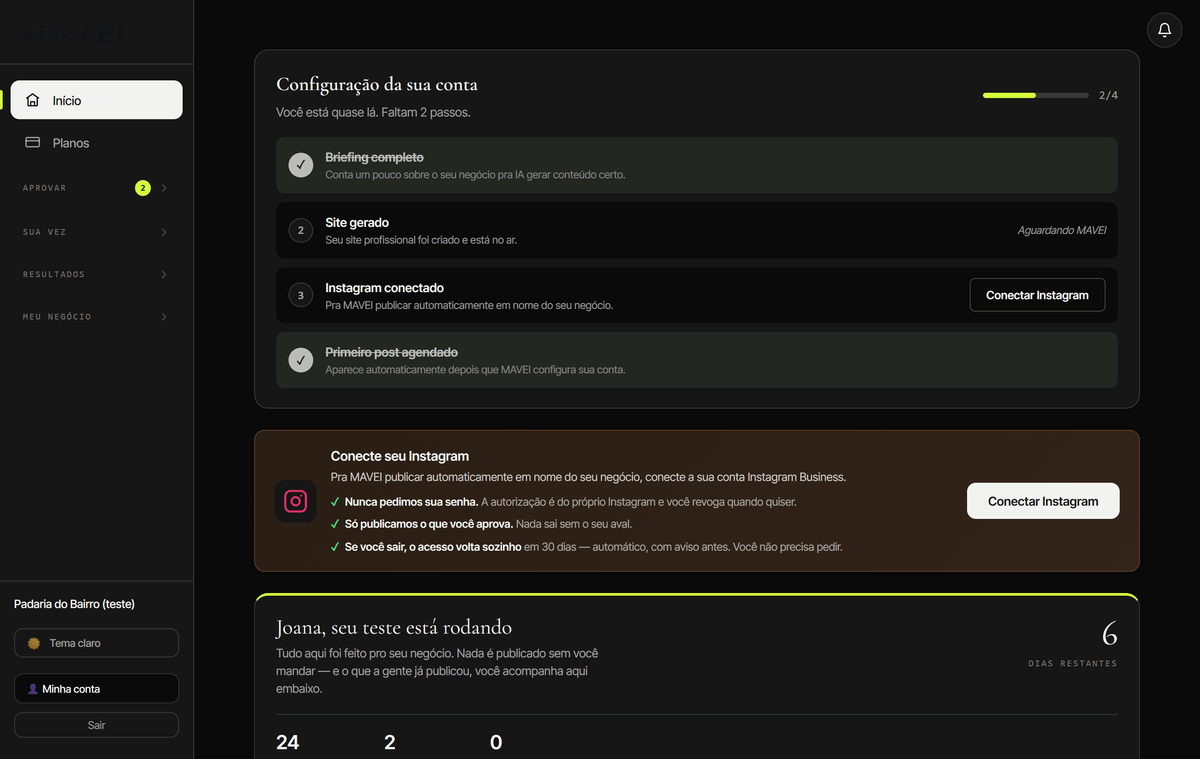
Task: Open the Início menu item
Action: (x=96, y=100)
